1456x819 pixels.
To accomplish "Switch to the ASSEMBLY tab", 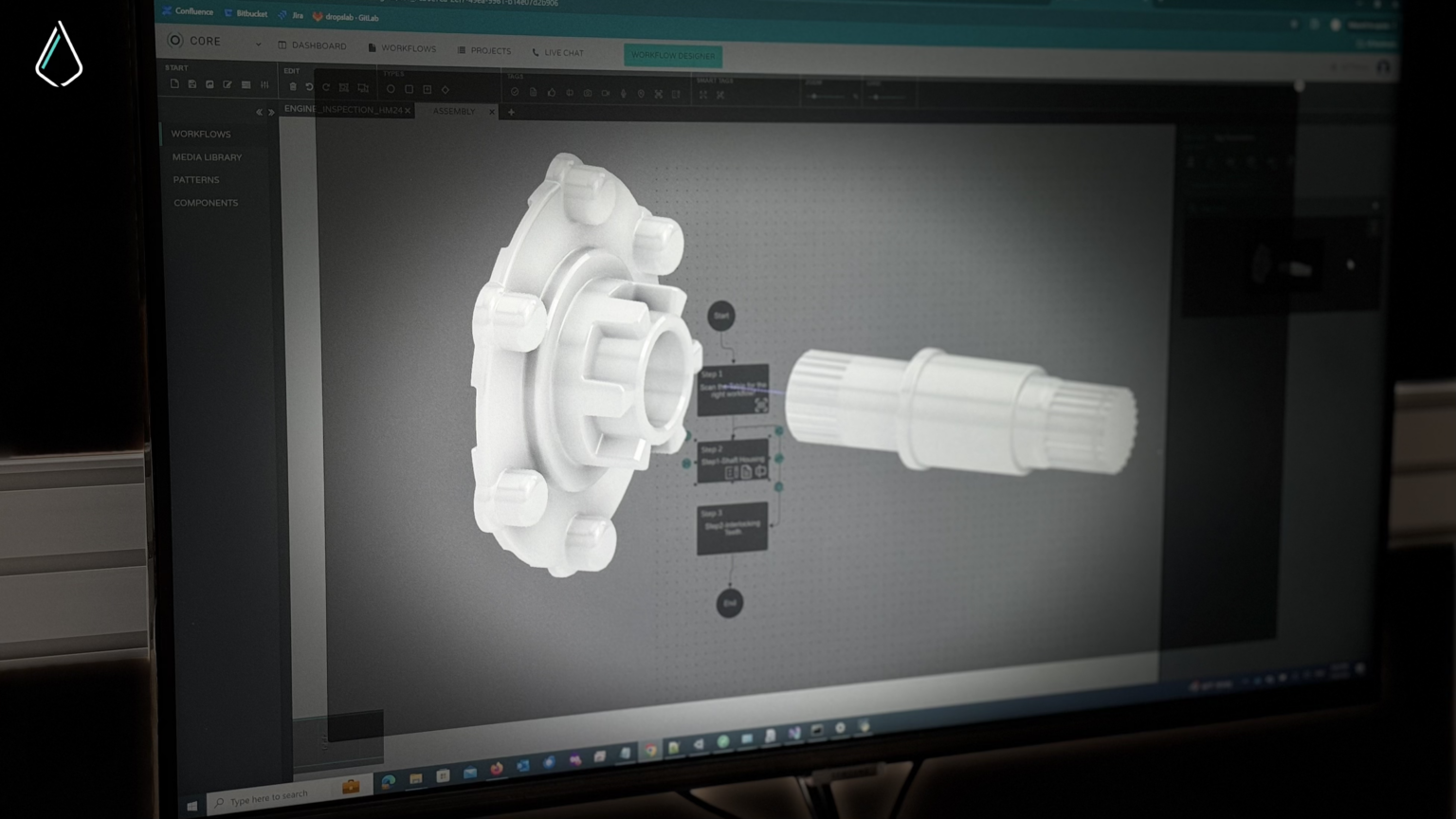I will 454,111.
